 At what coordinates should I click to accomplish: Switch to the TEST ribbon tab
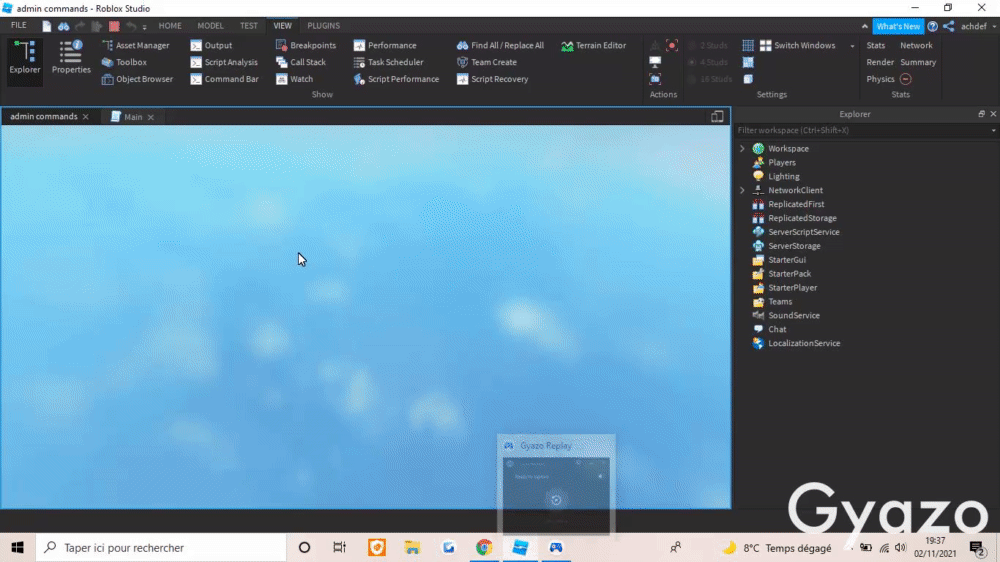[x=249, y=26]
